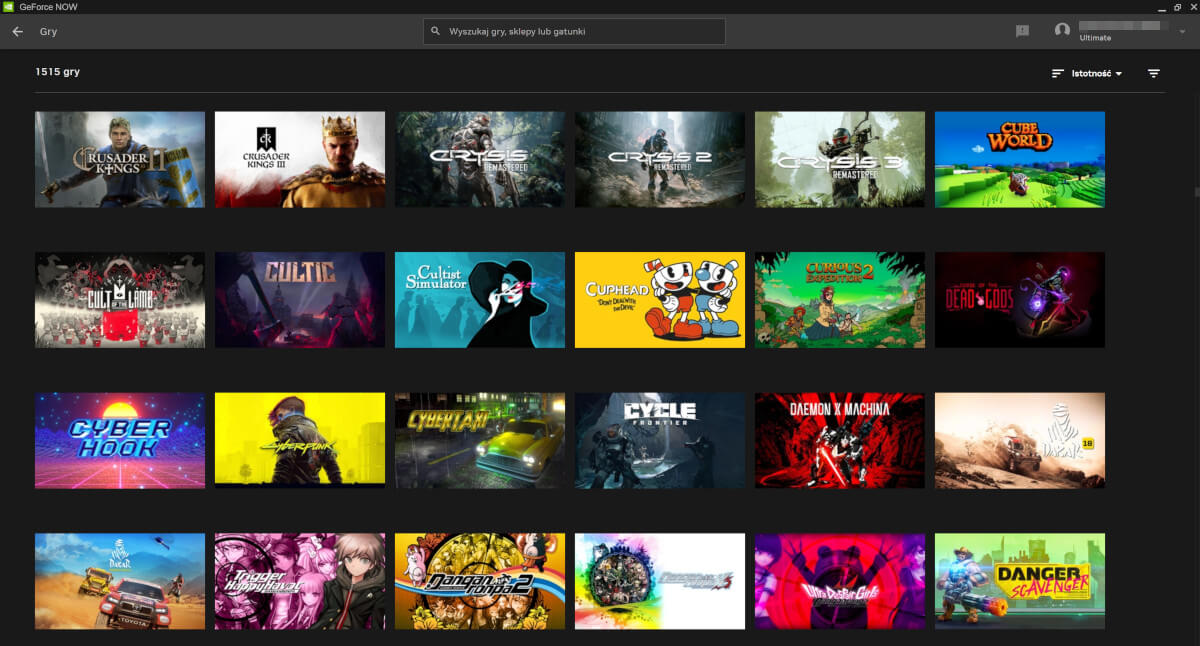Click the back arrow next to Gry

pyautogui.click(x=16, y=31)
